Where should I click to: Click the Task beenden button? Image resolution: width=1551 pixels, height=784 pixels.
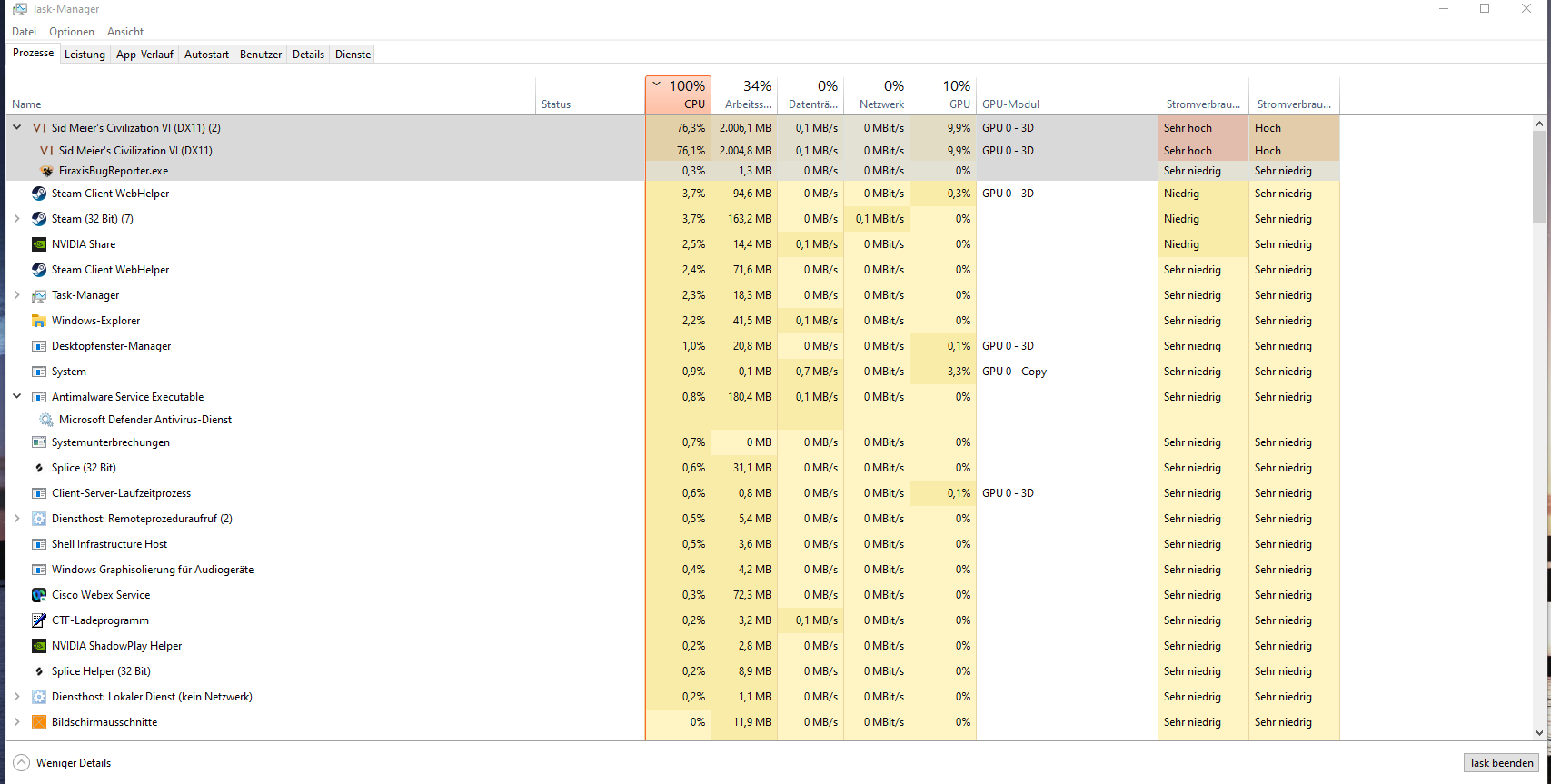[1501, 763]
